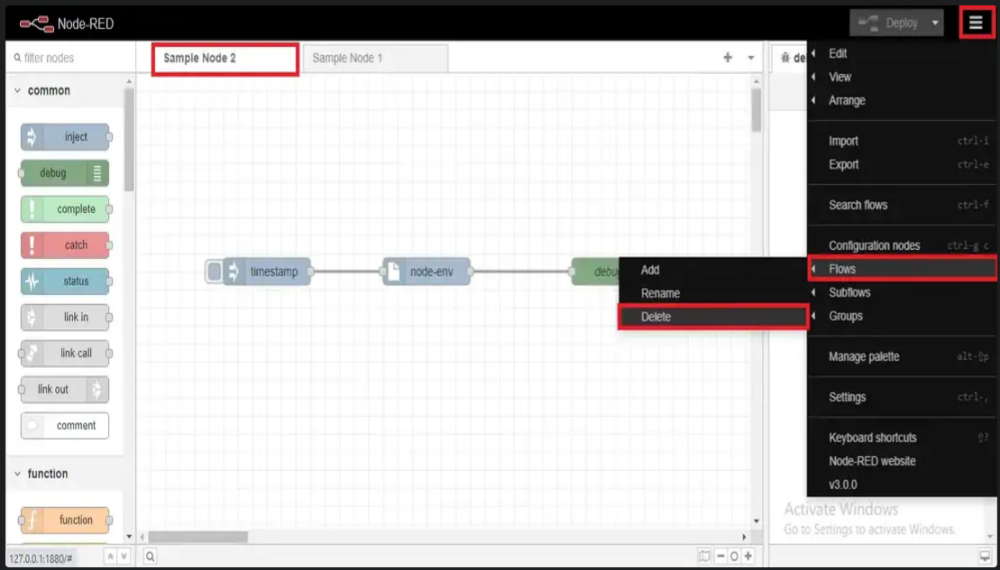Choose Import from the main menu

pyautogui.click(x=902, y=141)
